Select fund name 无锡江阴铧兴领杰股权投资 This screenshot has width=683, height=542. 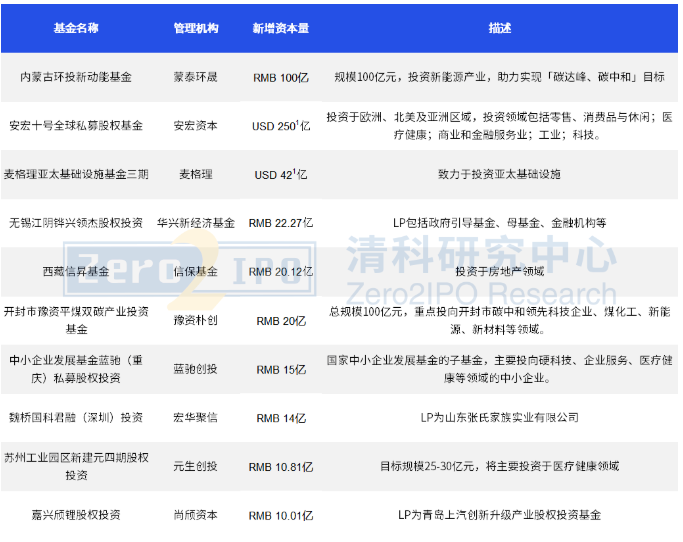coord(76,223)
